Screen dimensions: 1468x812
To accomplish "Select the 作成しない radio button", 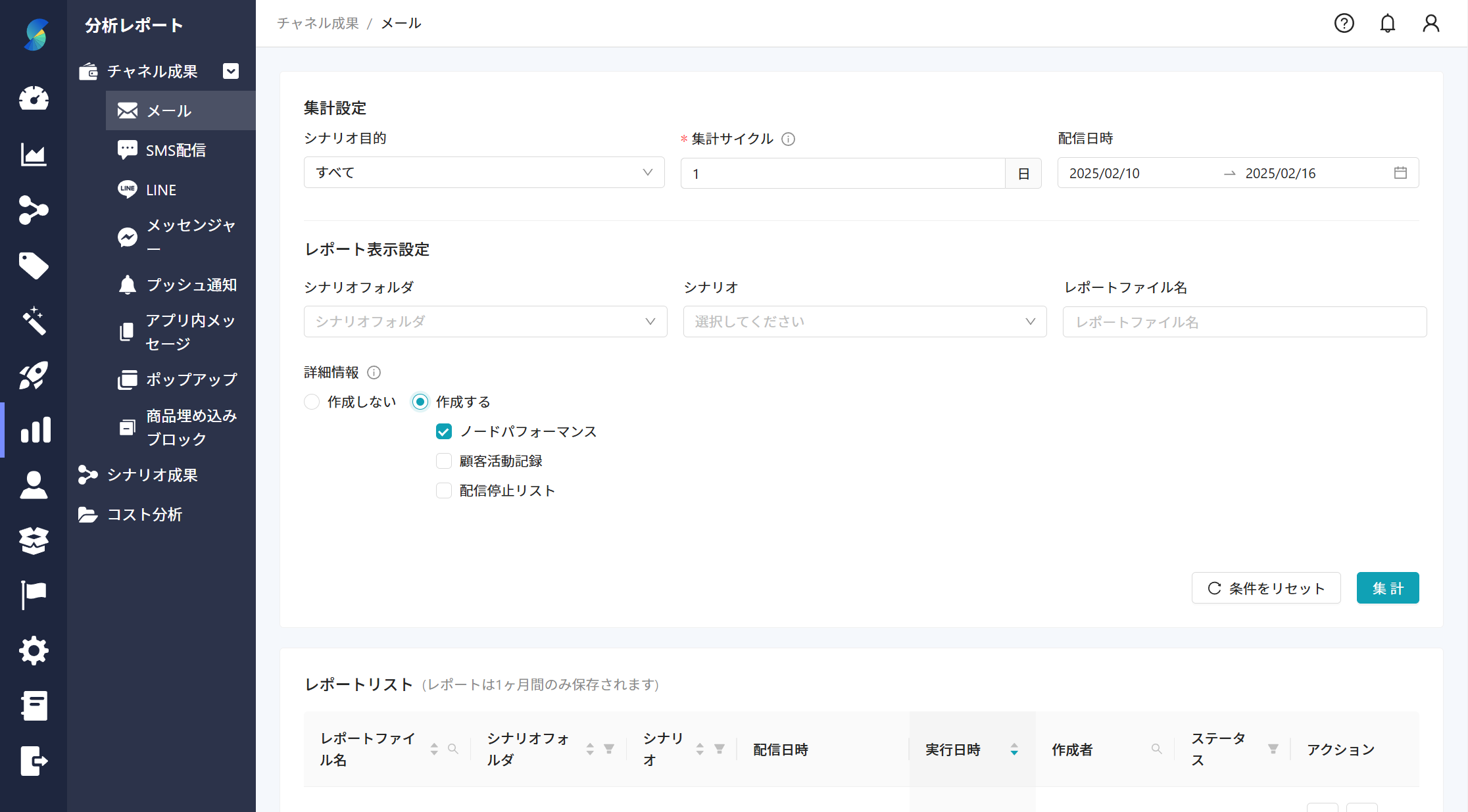I will click(x=311, y=401).
